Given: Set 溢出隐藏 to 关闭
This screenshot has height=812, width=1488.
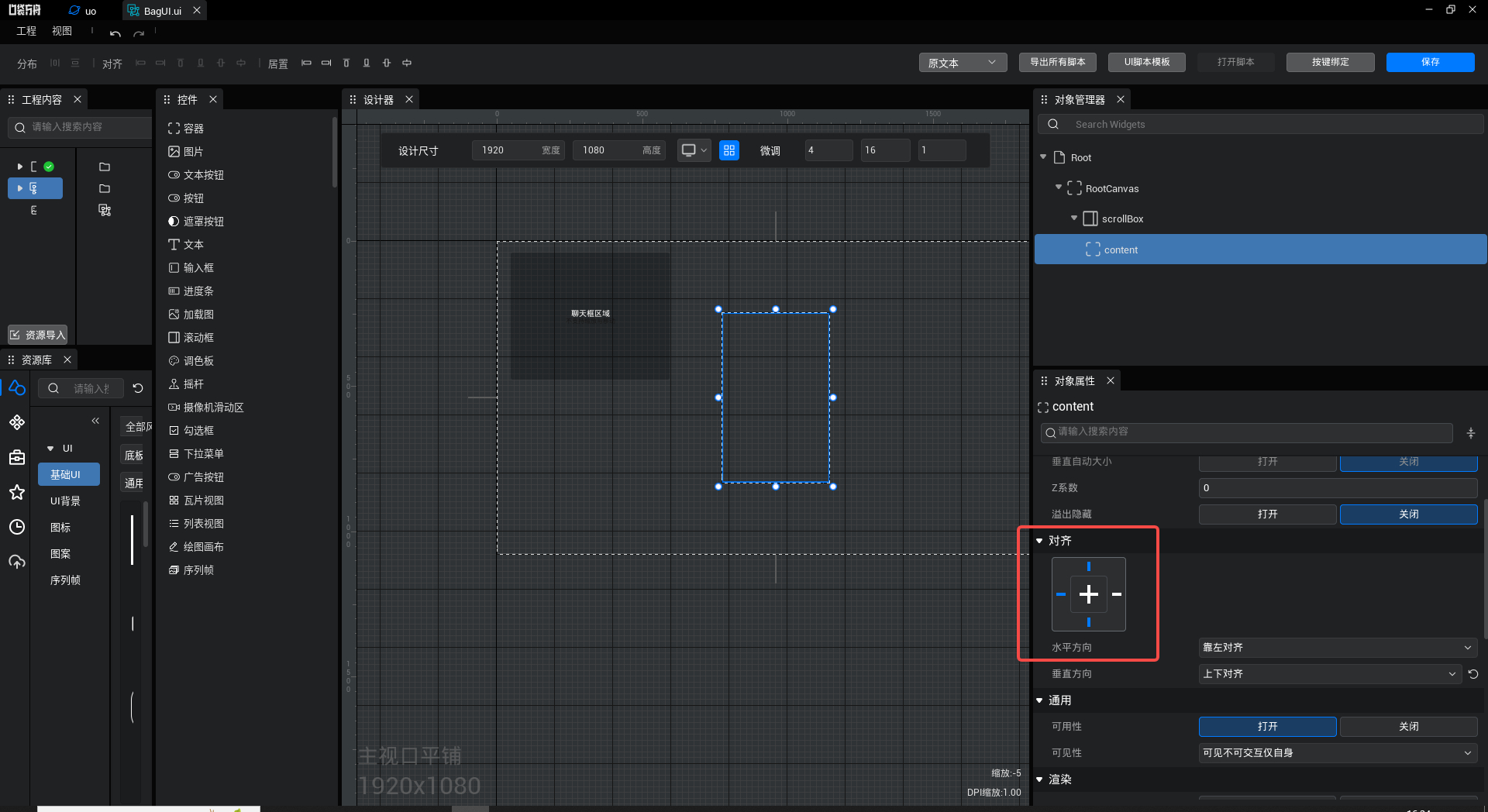Looking at the screenshot, I should [x=1408, y=514].
